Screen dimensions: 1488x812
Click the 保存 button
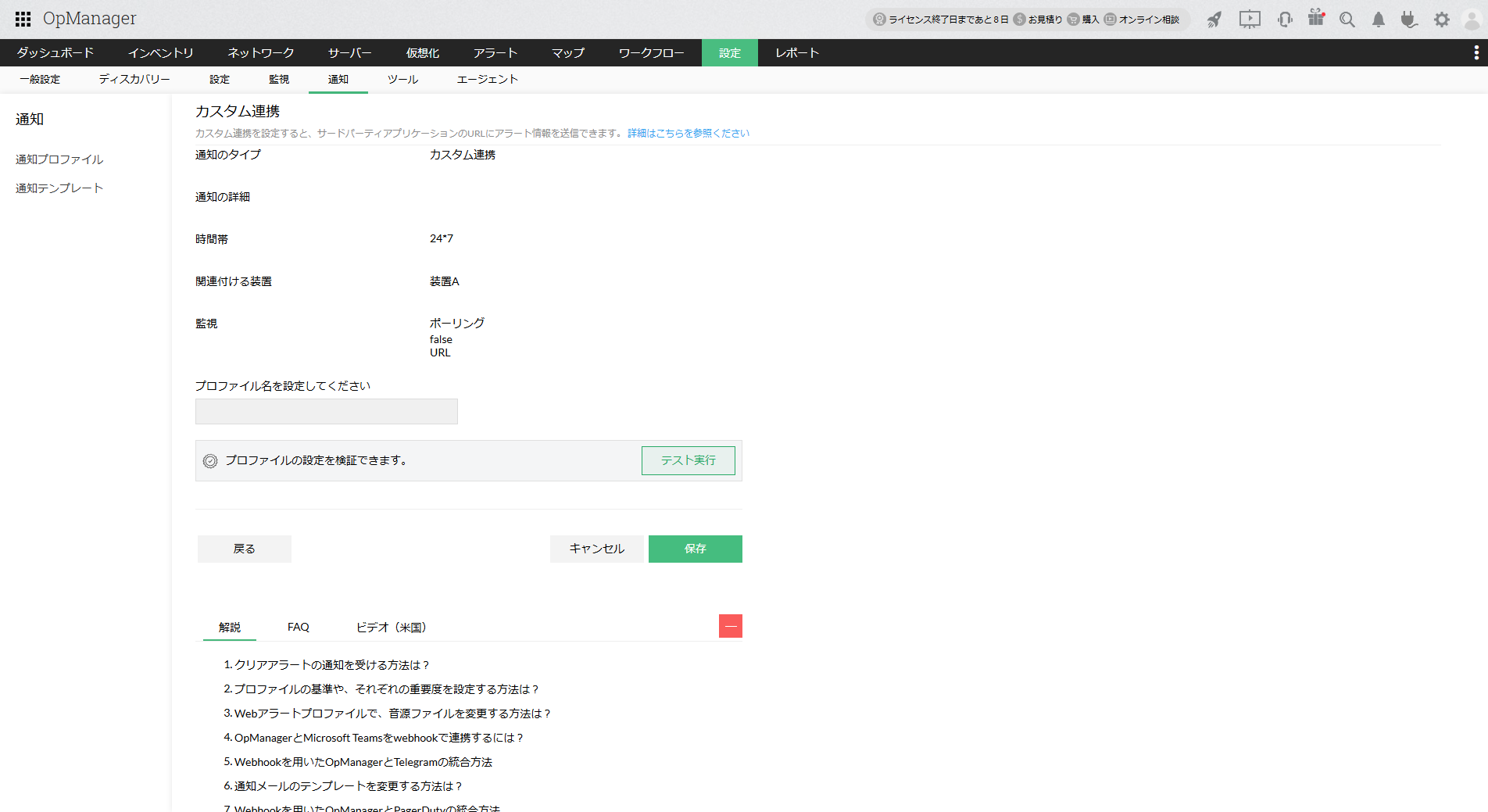click(696, 549)
